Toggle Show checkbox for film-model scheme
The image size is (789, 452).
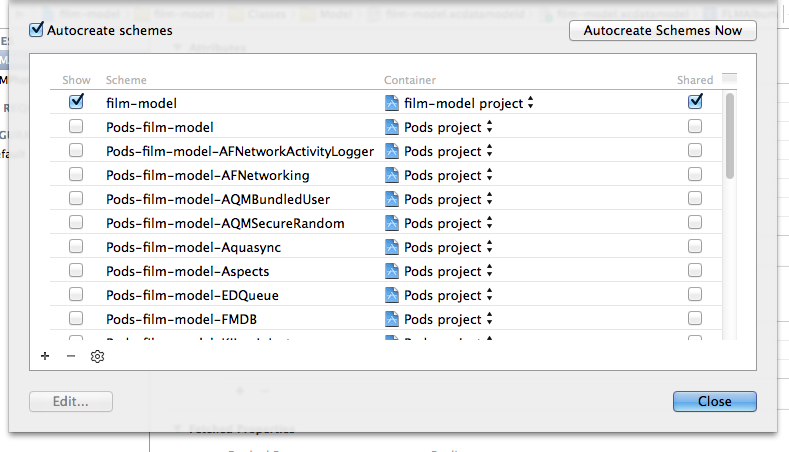(x=76, y=102)
